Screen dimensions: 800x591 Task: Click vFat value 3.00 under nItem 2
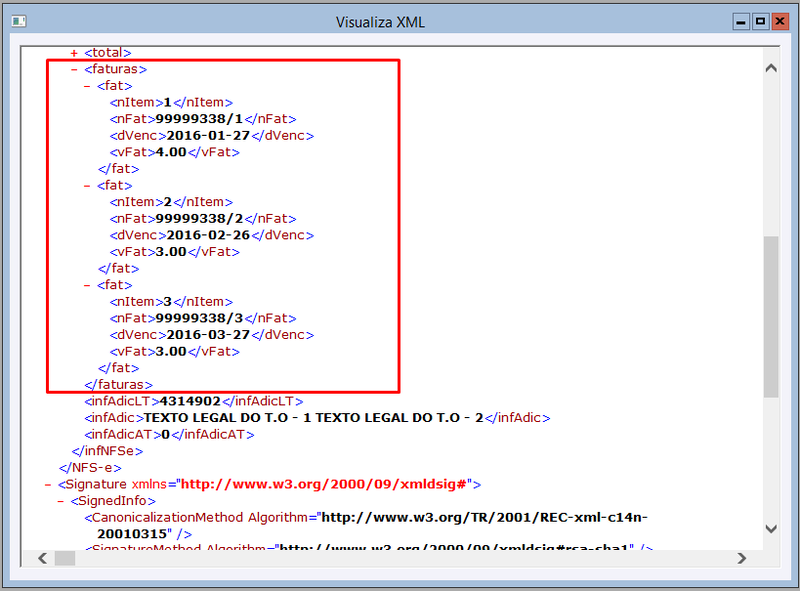coord(171,252)
